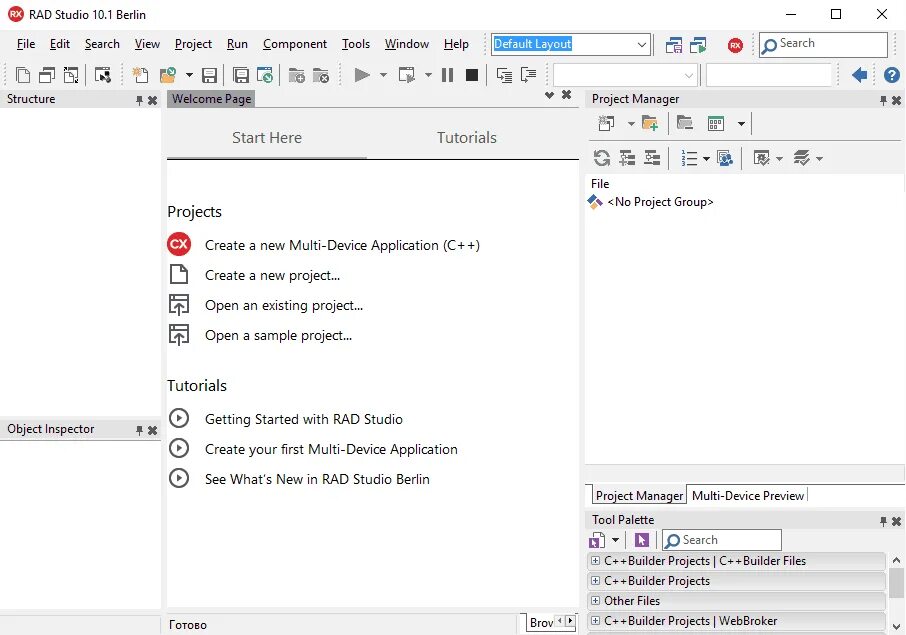Click Open an existing project... link
The image size is (906, 635).
[x=284, y=305]
